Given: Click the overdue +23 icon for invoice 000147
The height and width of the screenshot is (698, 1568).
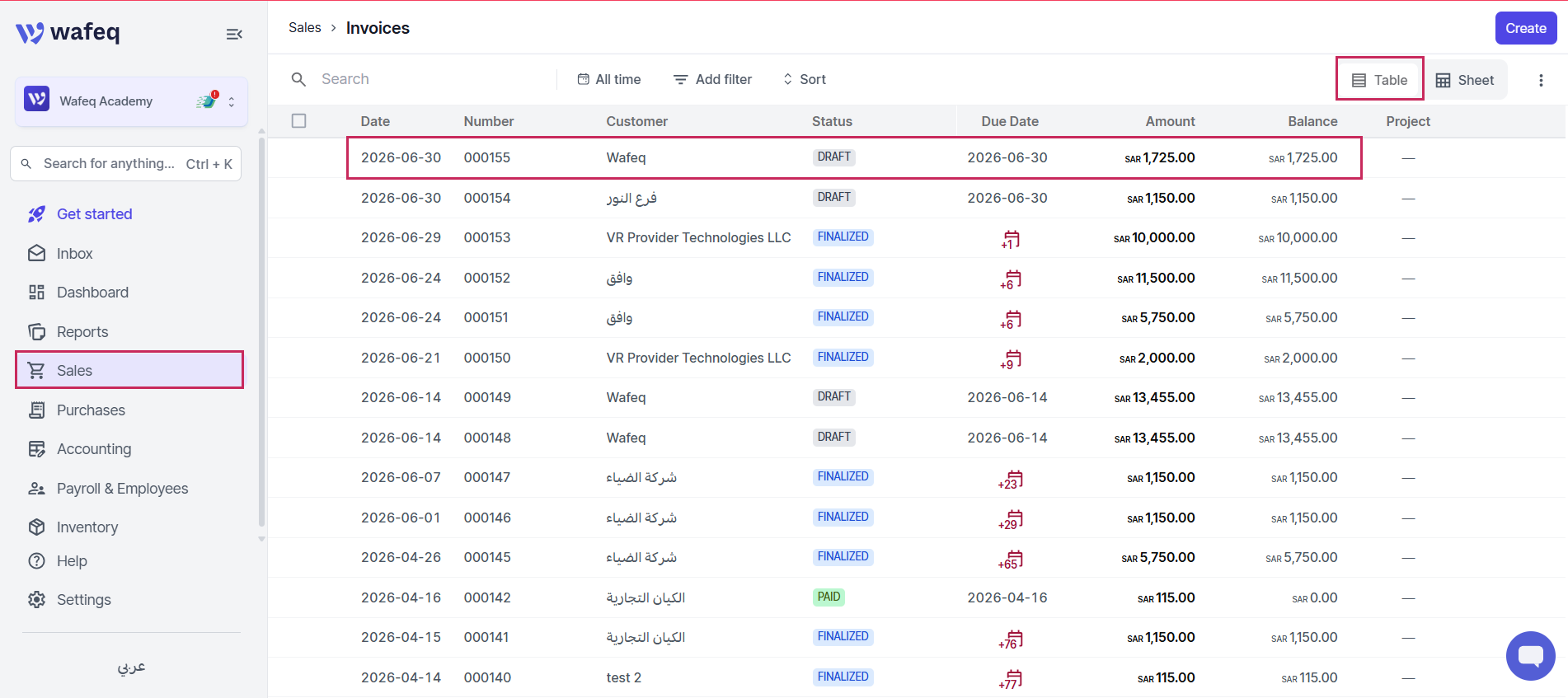Looking at the screenshot, I should point(1011,479).
